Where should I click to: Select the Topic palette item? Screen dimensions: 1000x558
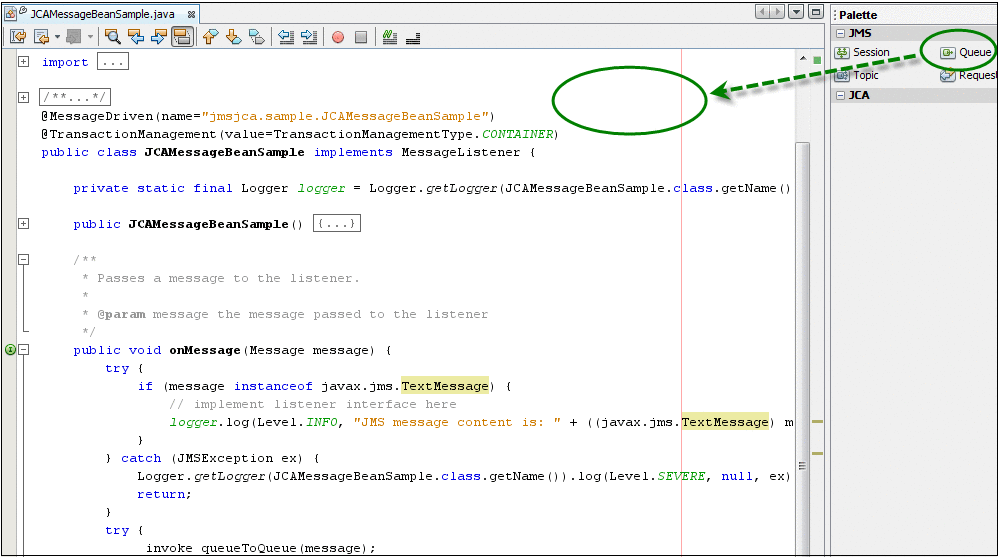coord(857,75)
